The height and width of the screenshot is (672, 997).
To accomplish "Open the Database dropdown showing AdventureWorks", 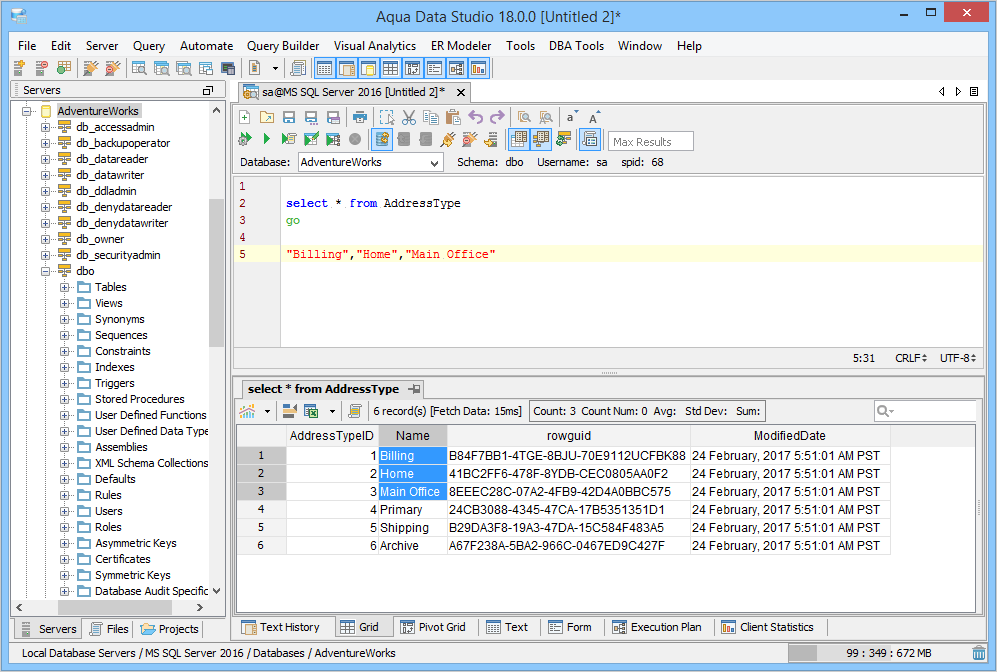I will 370,162.
